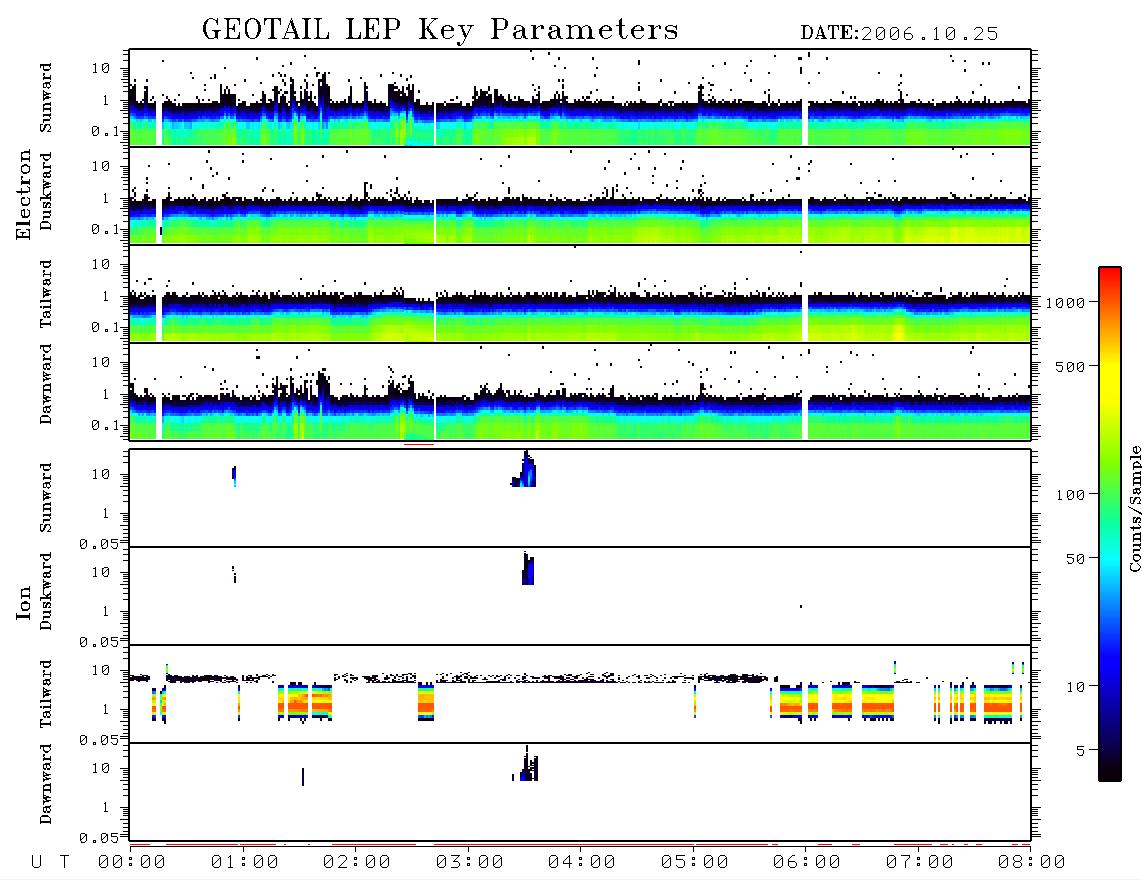Click the colorbar '5' tick label

pos(1081,751)
